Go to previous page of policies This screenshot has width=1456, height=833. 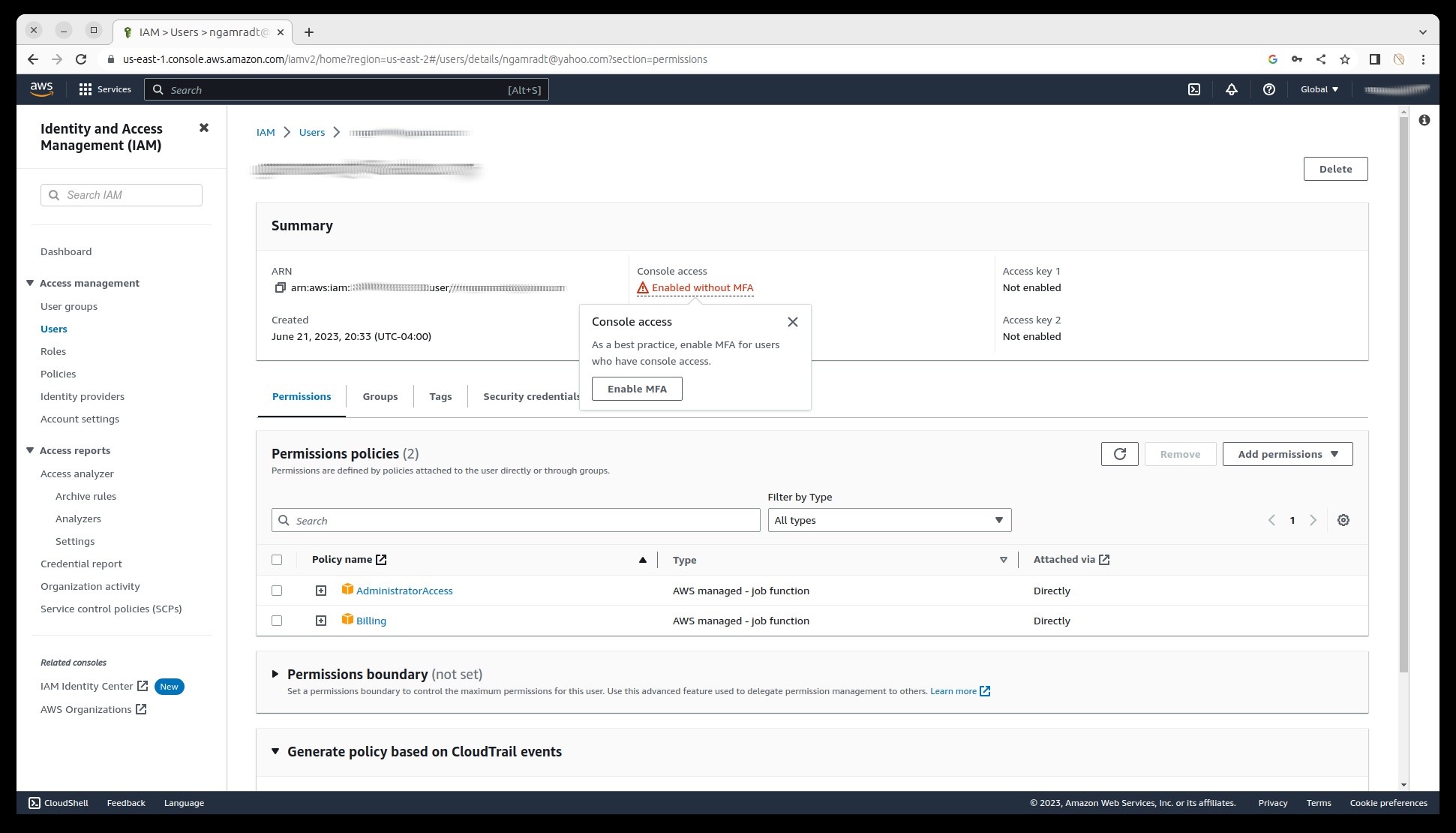point(1271,520)
